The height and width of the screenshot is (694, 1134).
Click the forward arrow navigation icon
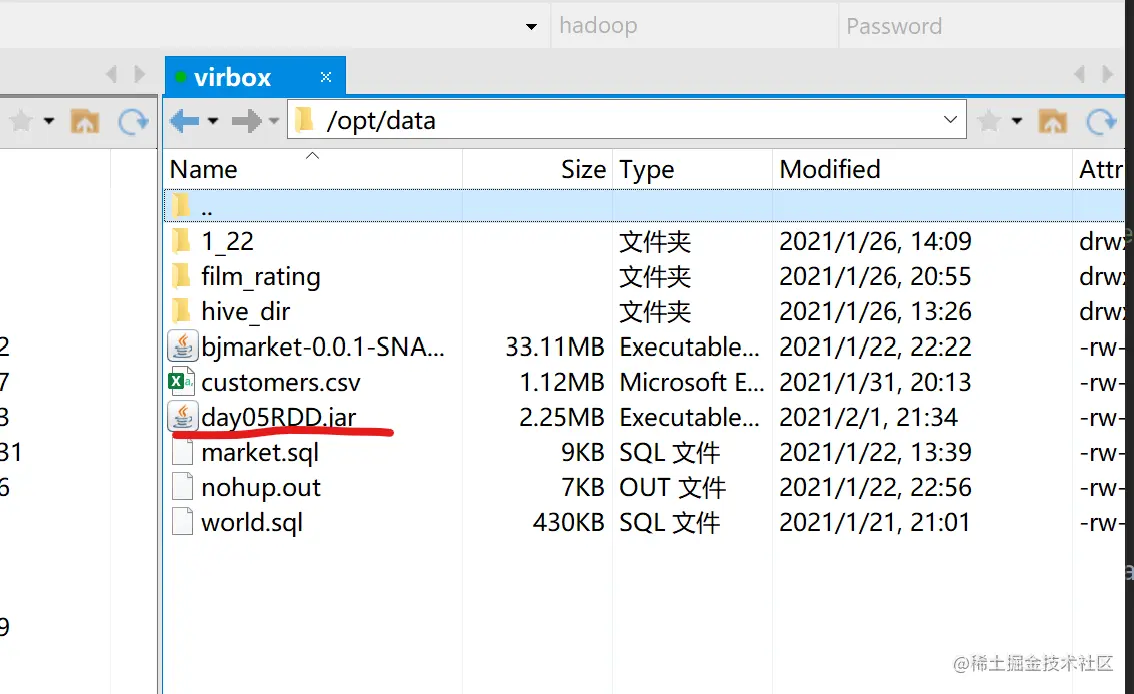click(246, 121)
